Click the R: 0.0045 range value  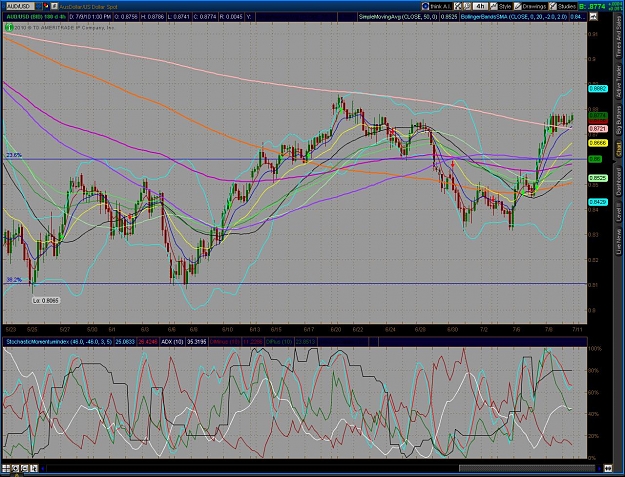pos(231,17)
